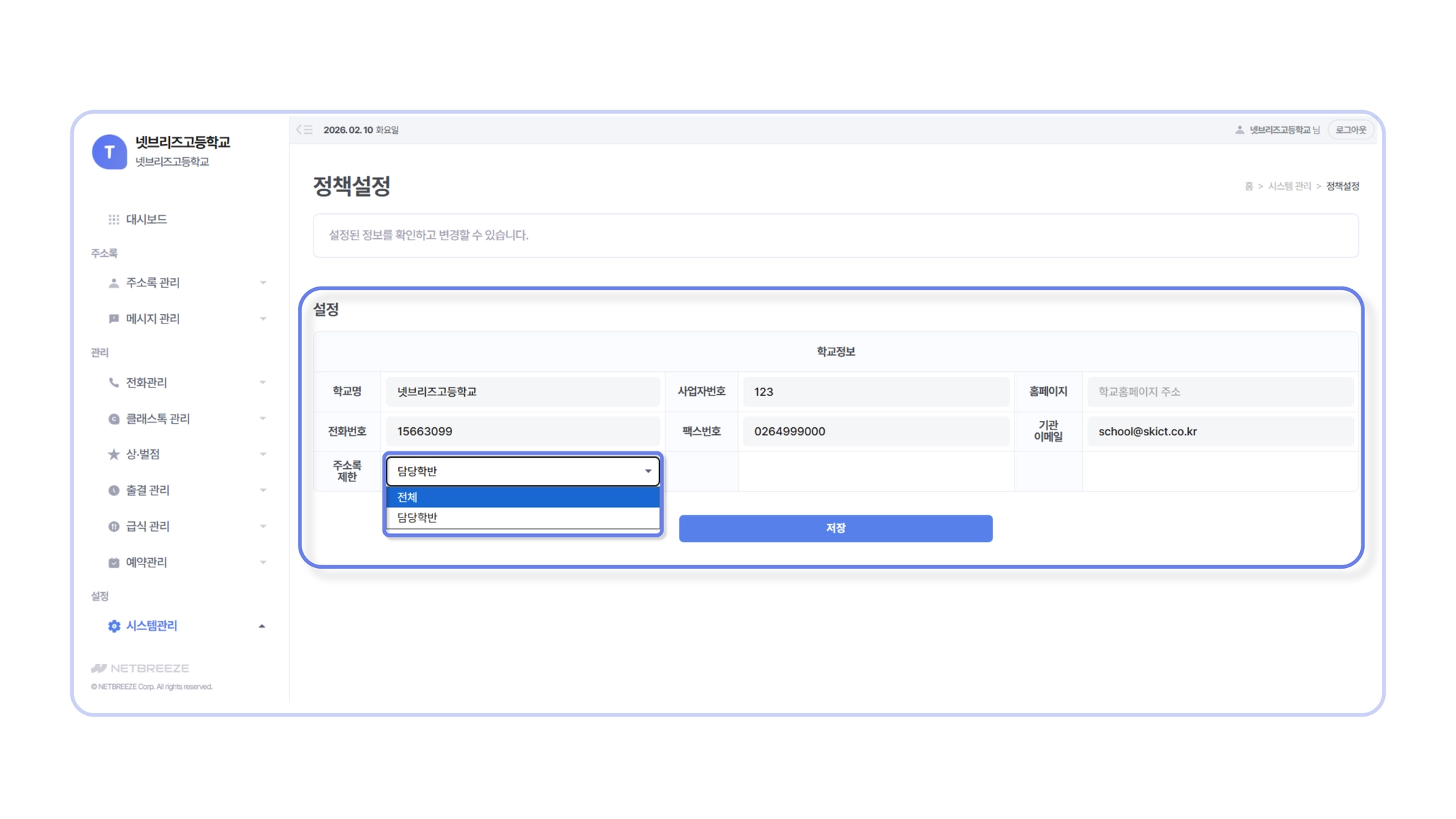Expand the 클래스톡 관리 chevron
The image size is (1456, 819).
(263, 419)
